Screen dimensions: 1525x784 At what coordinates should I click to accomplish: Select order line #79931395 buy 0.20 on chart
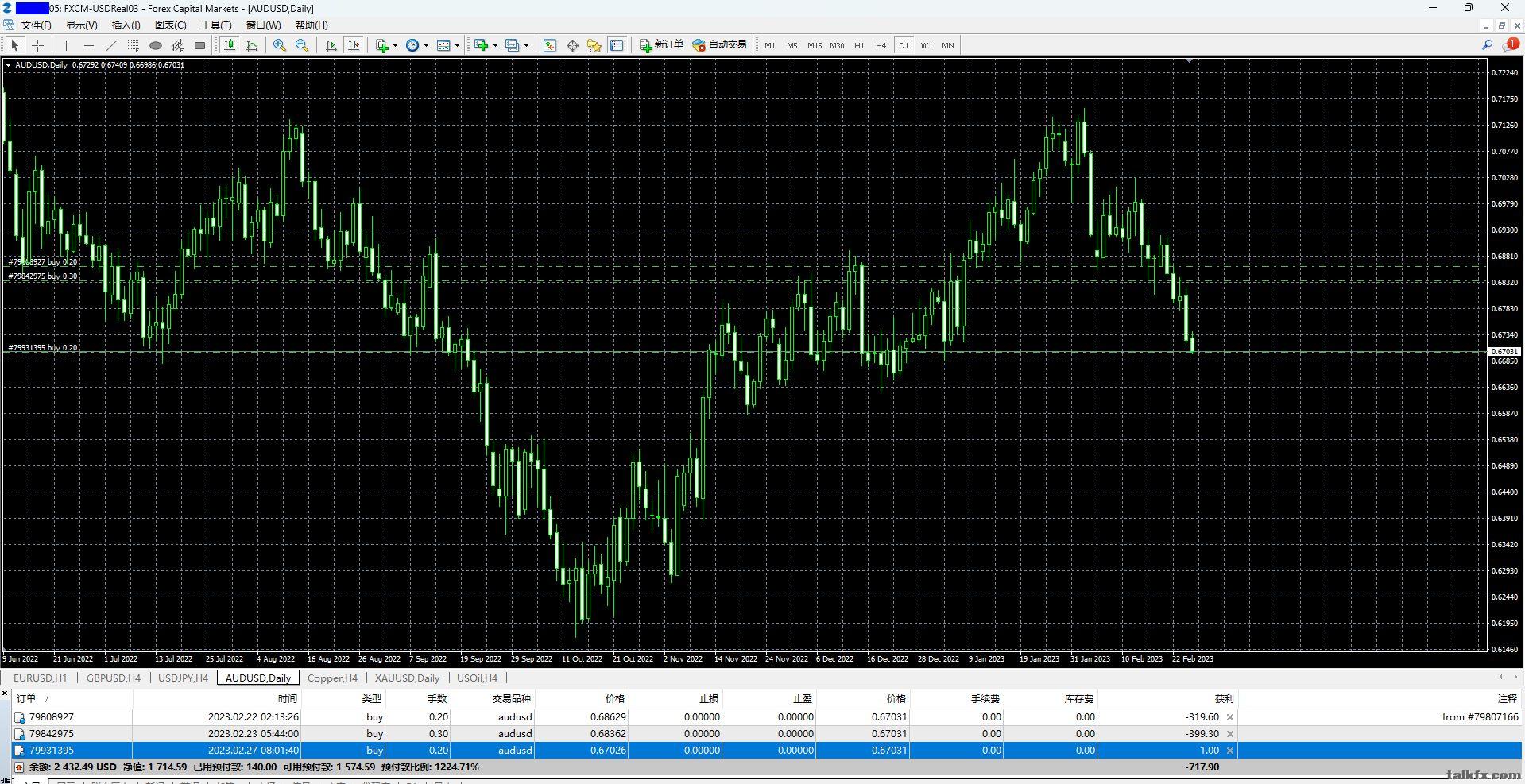(43, 348)
